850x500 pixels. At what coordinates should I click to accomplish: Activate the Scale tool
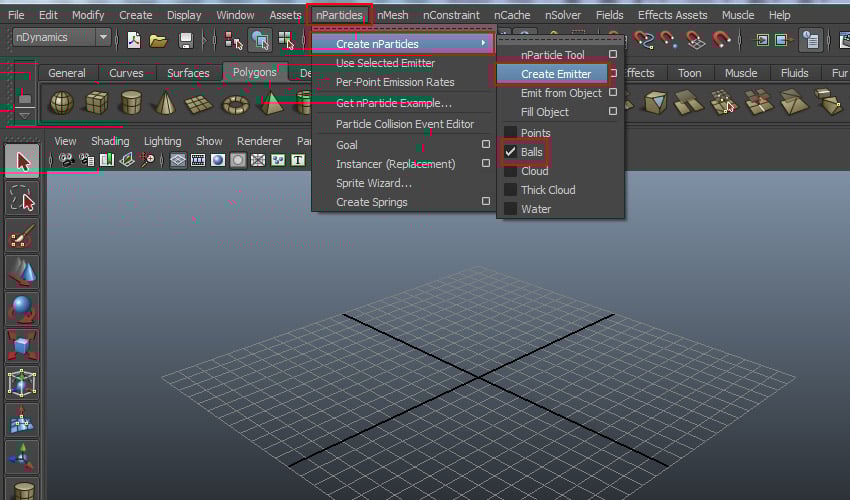click(x=22, y=345)
